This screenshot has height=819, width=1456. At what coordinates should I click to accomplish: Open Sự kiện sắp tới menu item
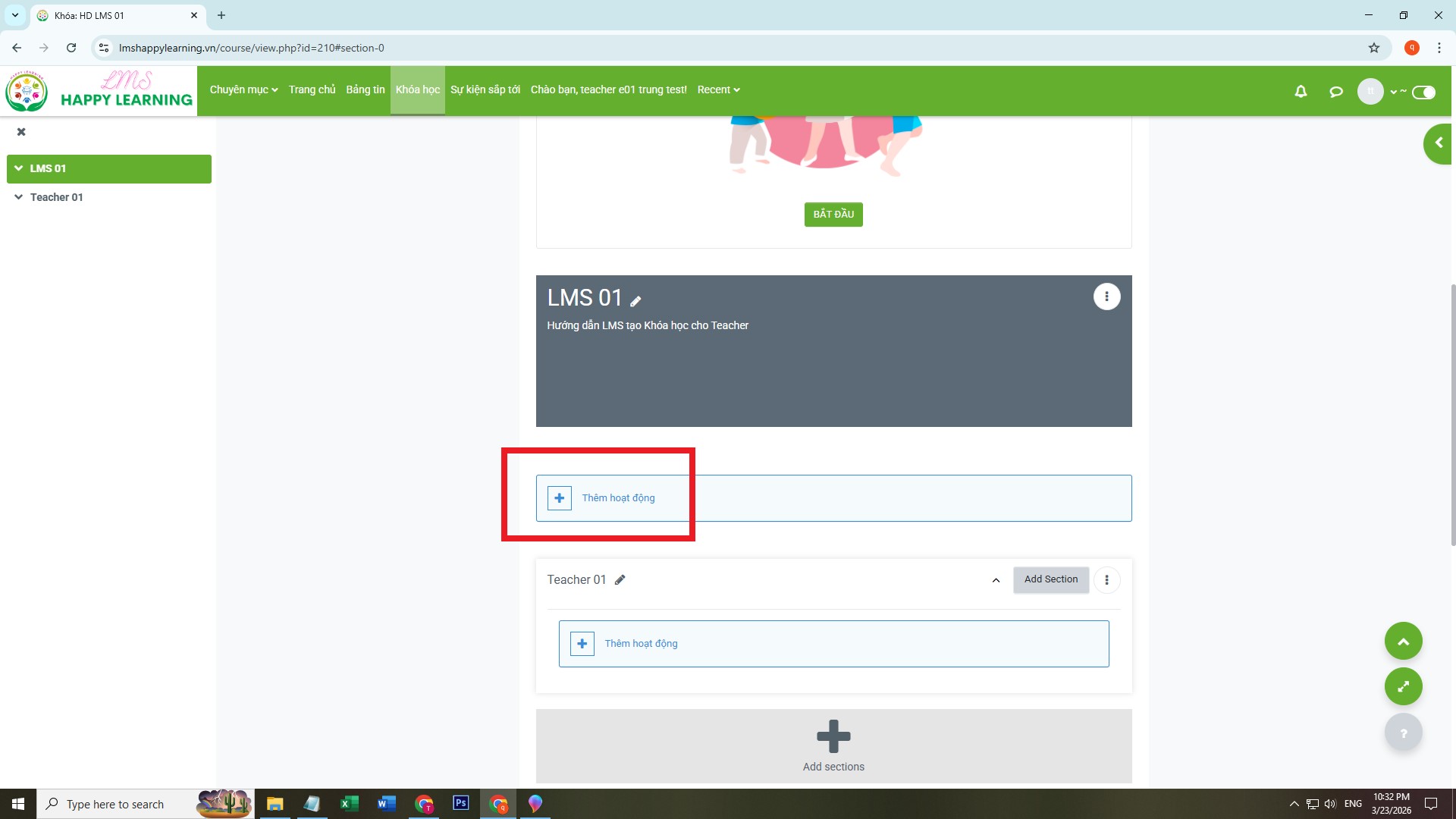pyautogui.click(x=485, y=89)
